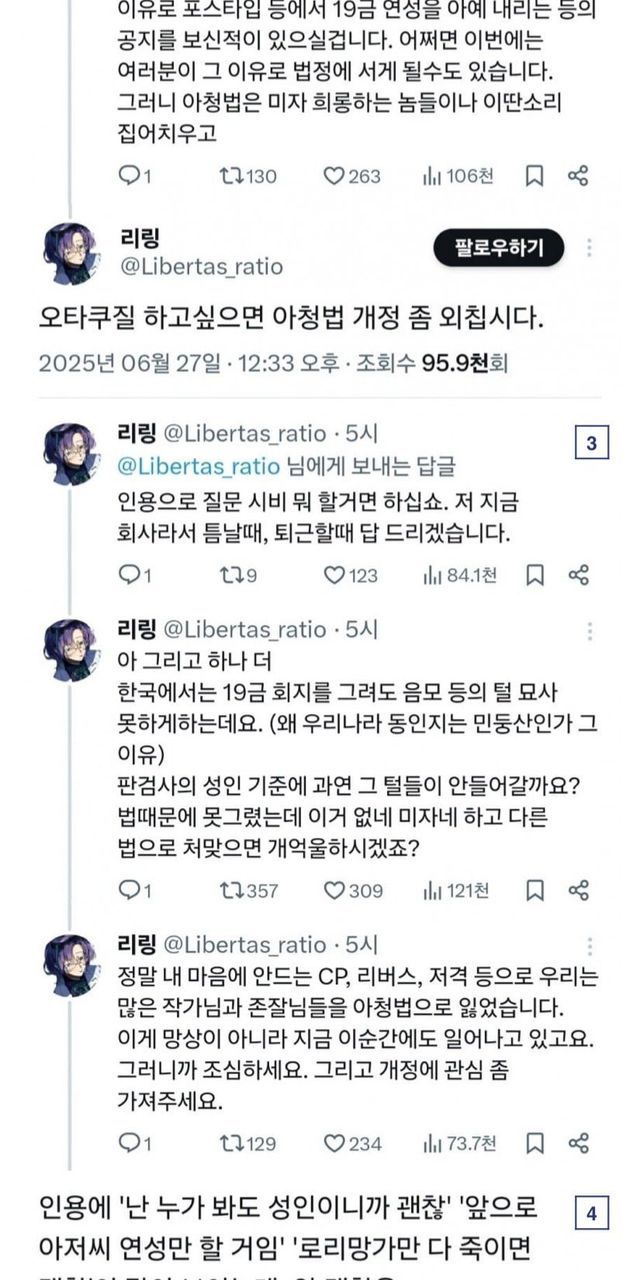640x1280 pixels.
Task: Share the top tweet showing 106천 views
Action: pos(578,176)
